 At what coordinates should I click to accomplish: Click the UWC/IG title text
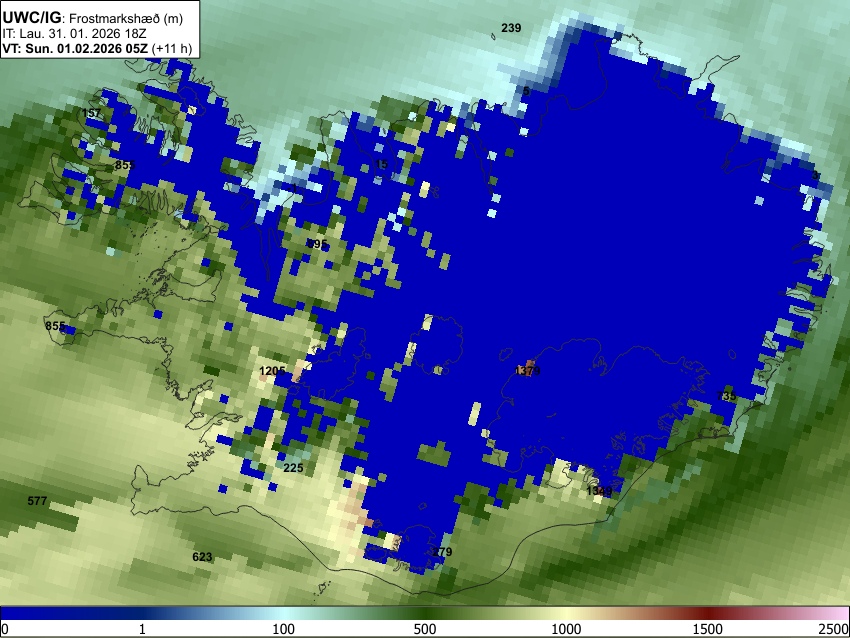tap(31, 18)
